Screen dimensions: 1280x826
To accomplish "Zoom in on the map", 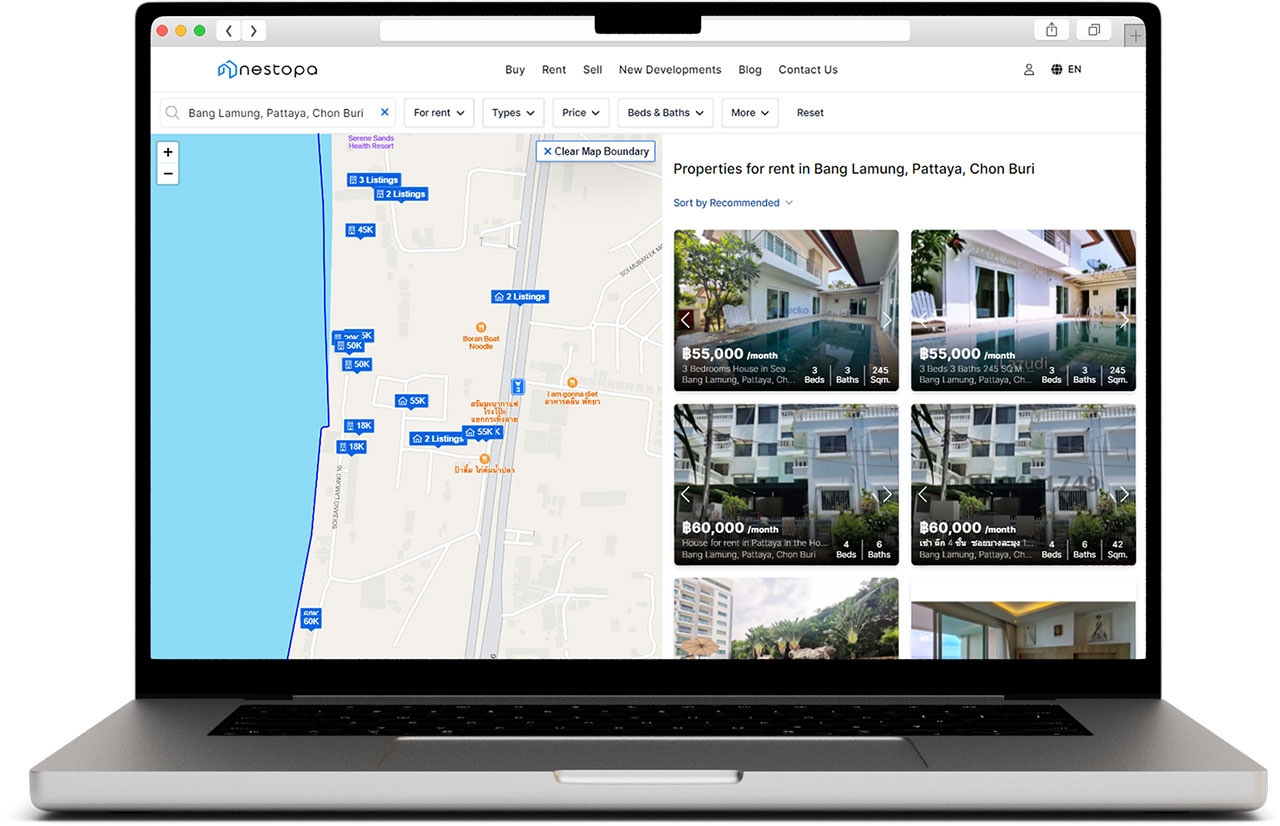I will [x=168, y=152].
